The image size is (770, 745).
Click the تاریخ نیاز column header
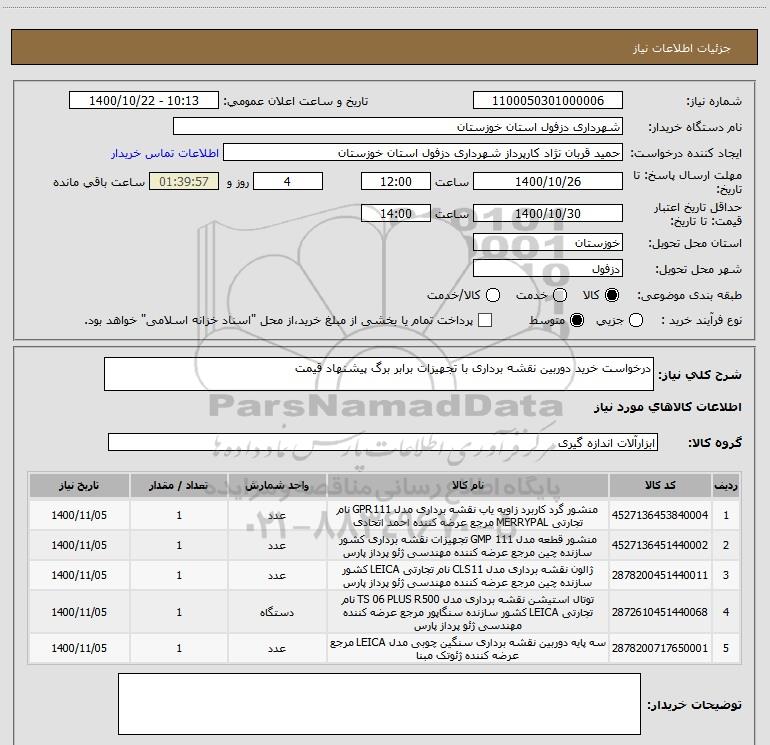tap(79, 486)
